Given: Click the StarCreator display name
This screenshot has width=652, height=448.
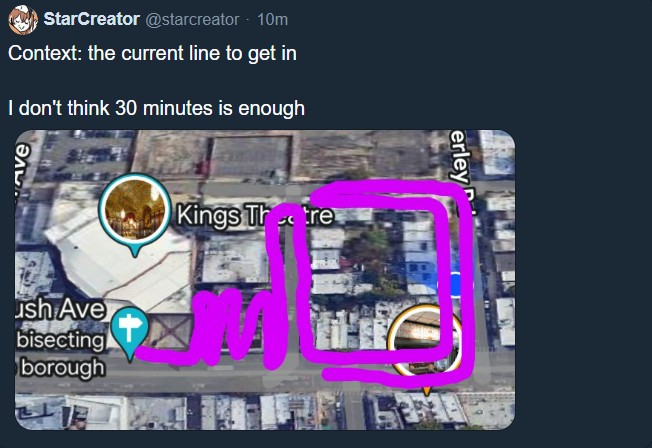Looking at the screenshot, I should pyautogui.click(x=91, y=19).
